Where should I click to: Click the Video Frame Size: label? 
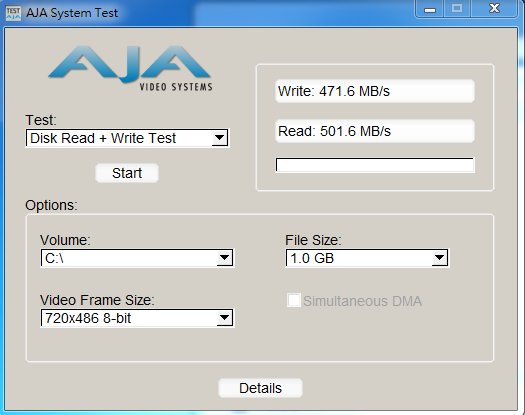point(97,300)
